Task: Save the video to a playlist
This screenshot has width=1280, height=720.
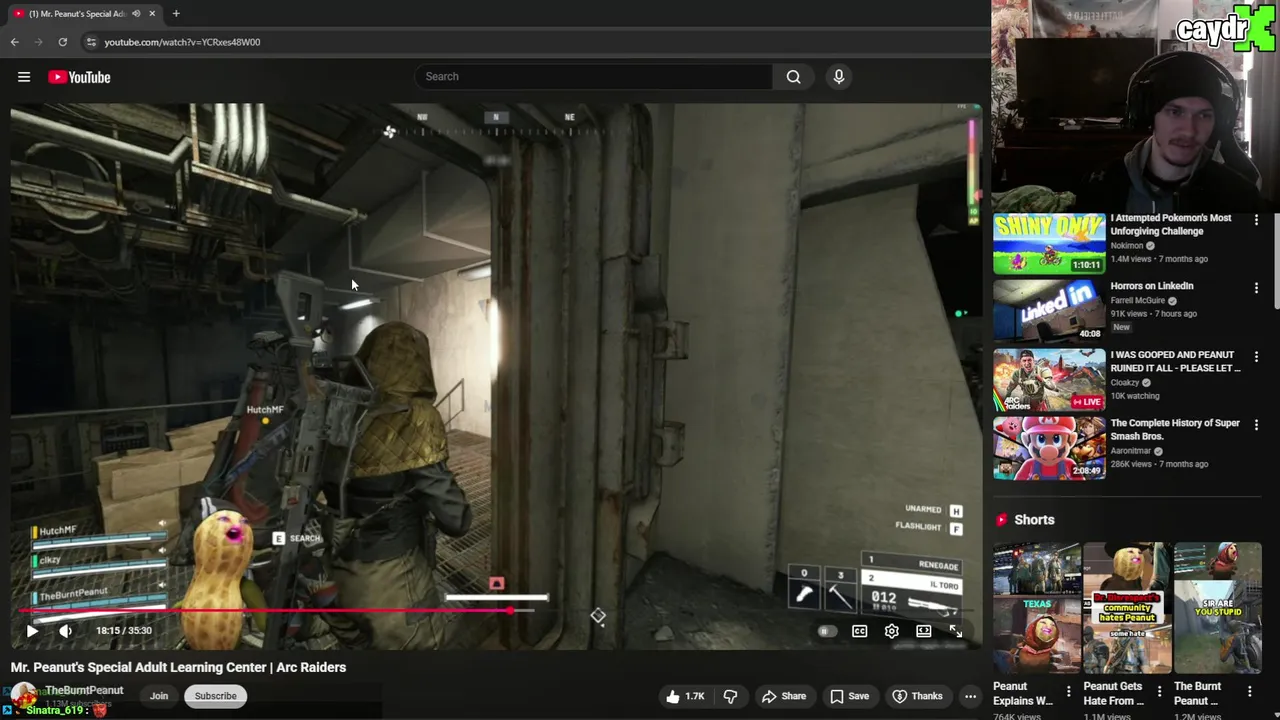Action: coord(849,696)
